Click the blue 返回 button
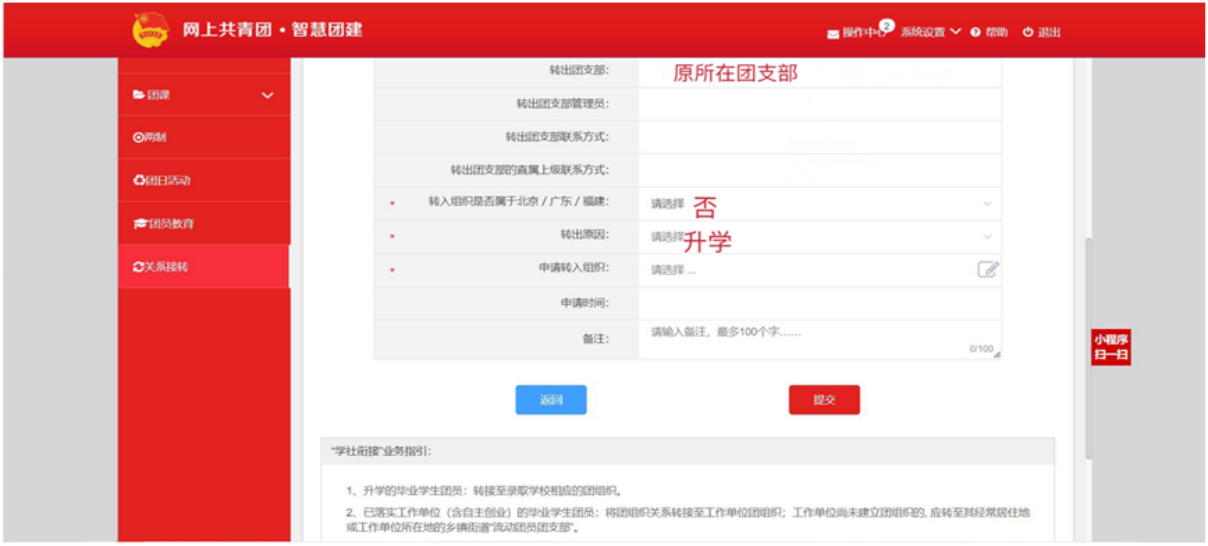The height and width of the screenshot is (546, 1208). (551, 400)
